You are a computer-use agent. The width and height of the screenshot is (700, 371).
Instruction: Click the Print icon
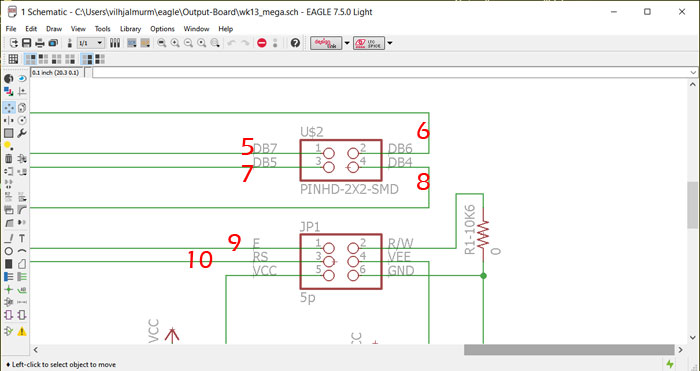pos(40,43)
